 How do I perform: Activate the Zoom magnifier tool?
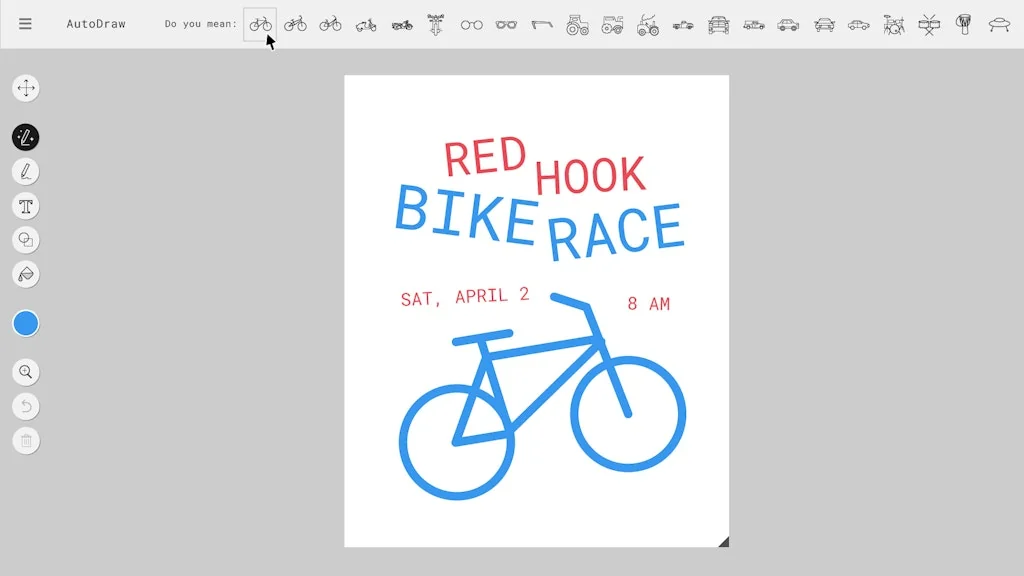26,372
